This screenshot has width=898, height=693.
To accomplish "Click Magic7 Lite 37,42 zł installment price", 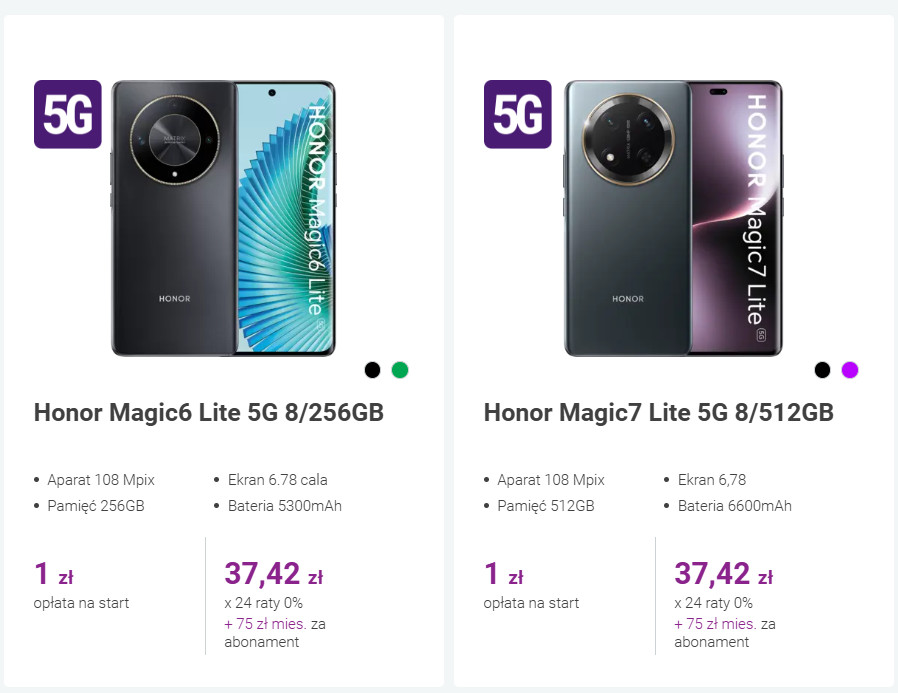I will (x=723, y=574).
